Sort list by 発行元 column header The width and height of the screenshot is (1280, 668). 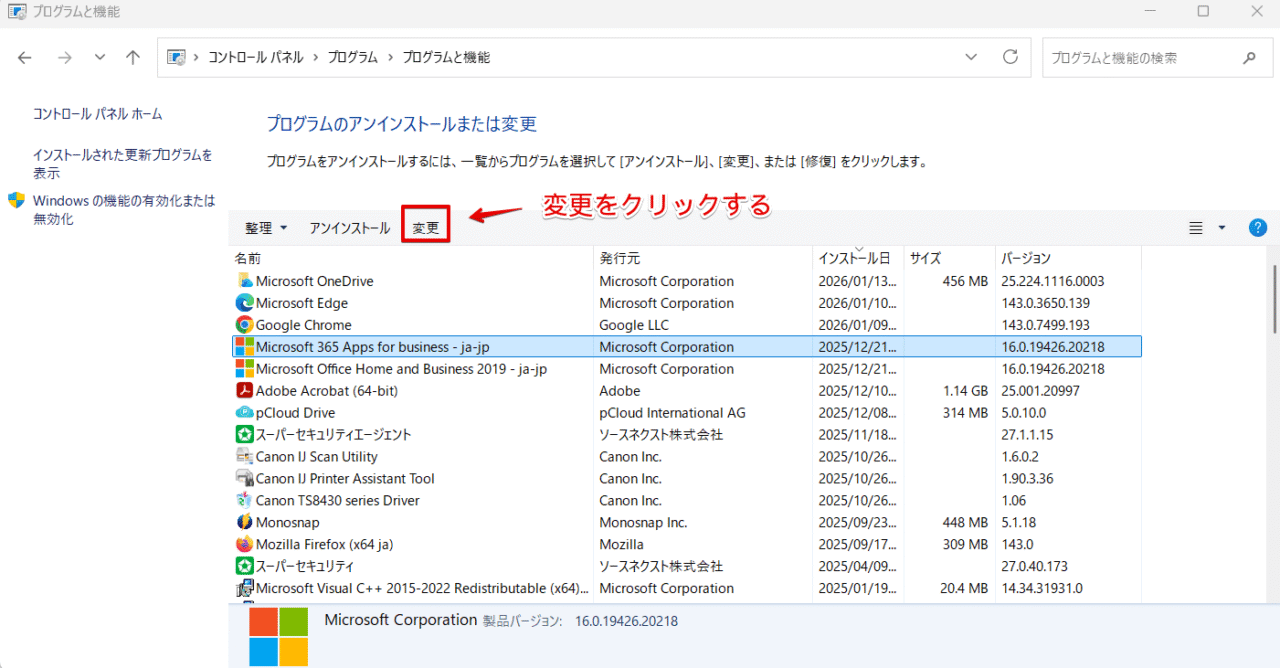620,258
